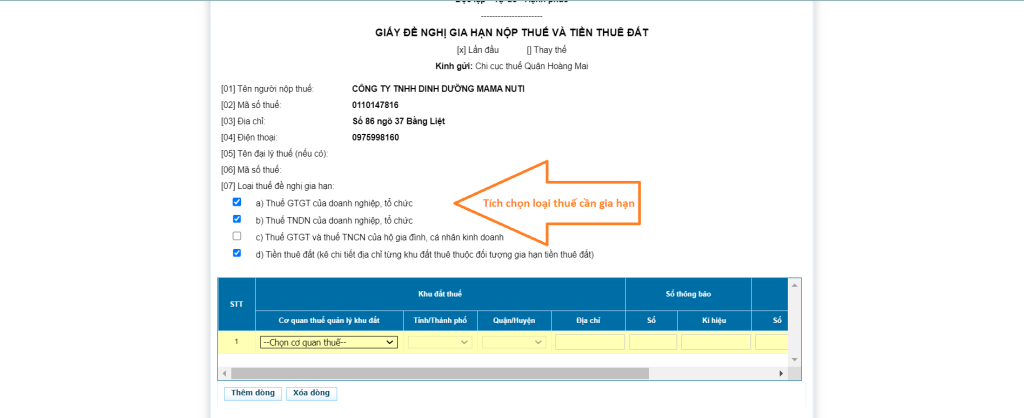Viewport: 1024px width, 418px height.
Task: Click the Địa chỉ input field in row 1
Action: click(590, 342)
